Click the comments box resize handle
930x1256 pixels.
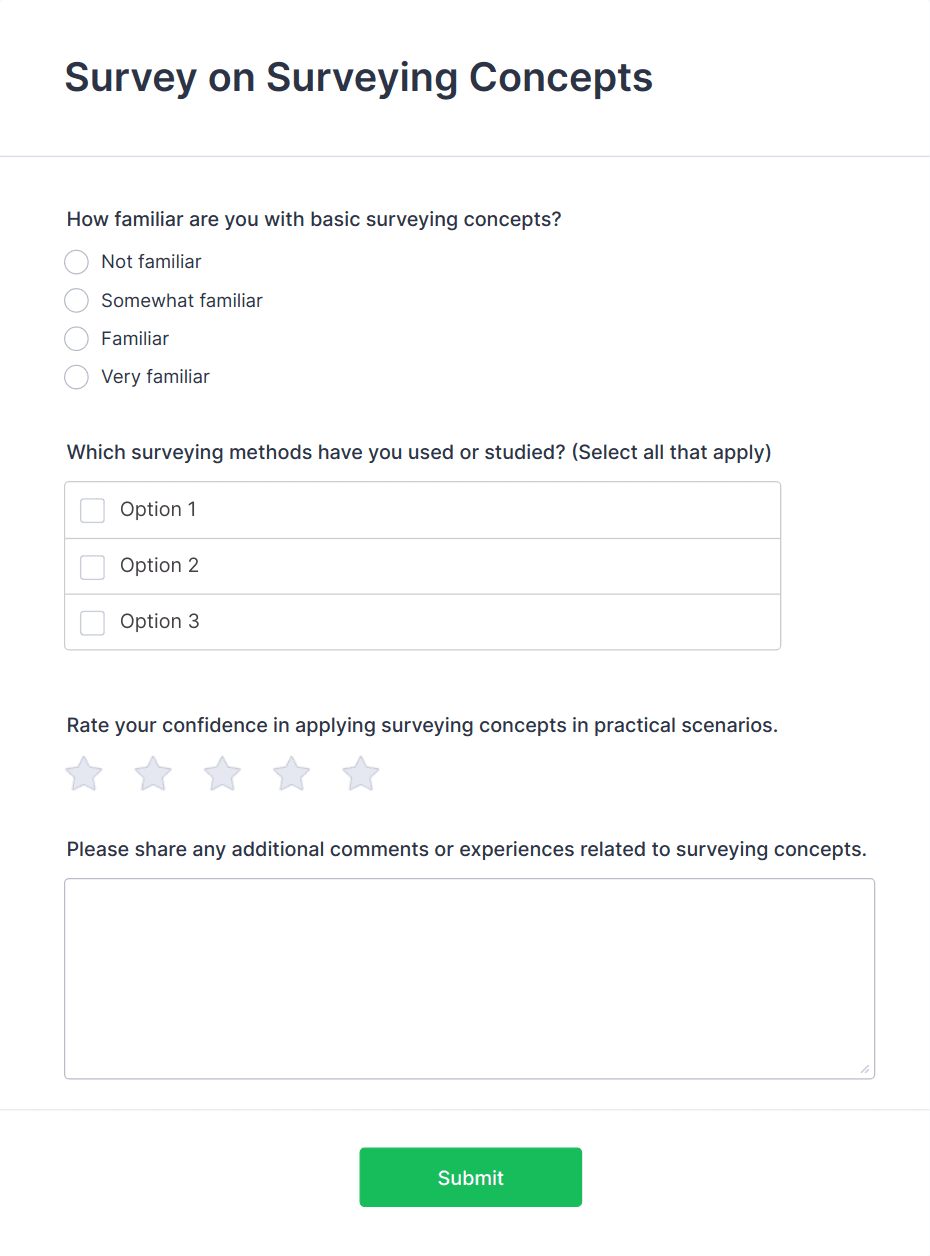(x=865, y=1069)
